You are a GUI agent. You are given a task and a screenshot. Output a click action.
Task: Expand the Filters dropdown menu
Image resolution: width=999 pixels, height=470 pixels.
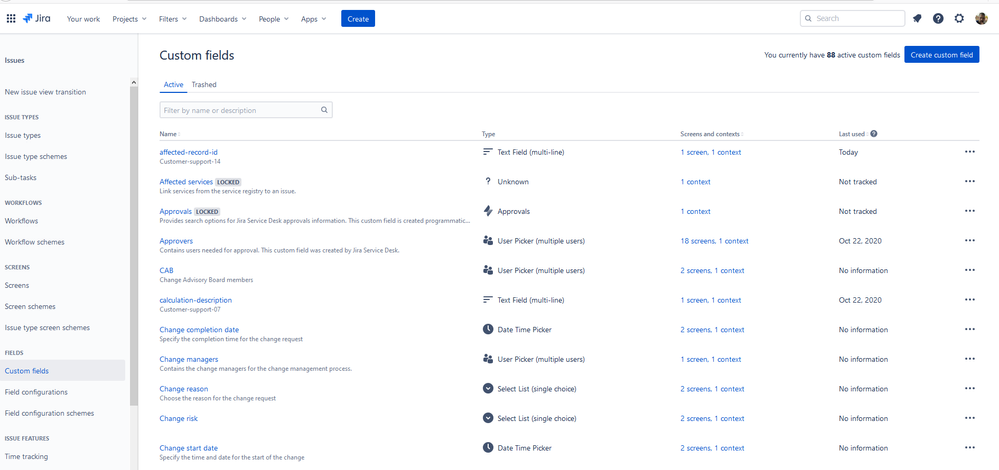point(173,19)
